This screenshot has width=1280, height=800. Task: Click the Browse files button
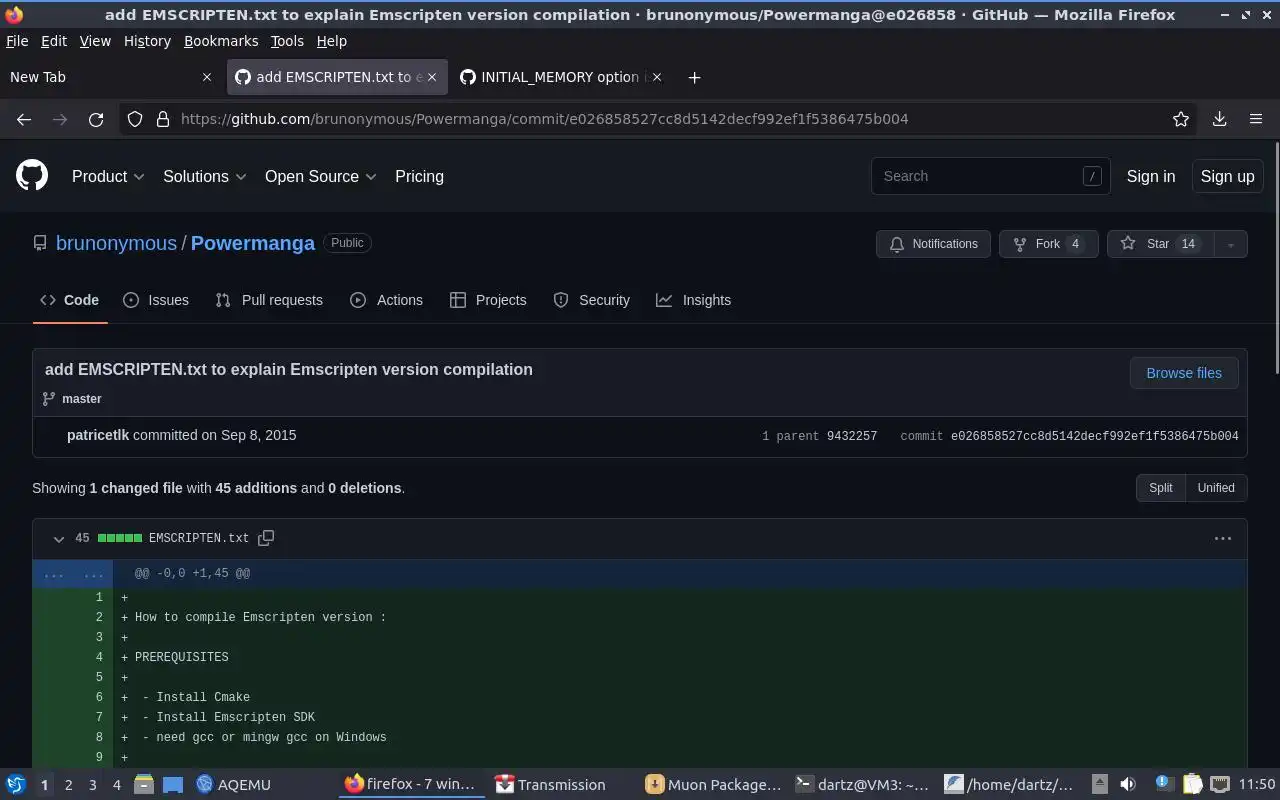pos(1184,373)
